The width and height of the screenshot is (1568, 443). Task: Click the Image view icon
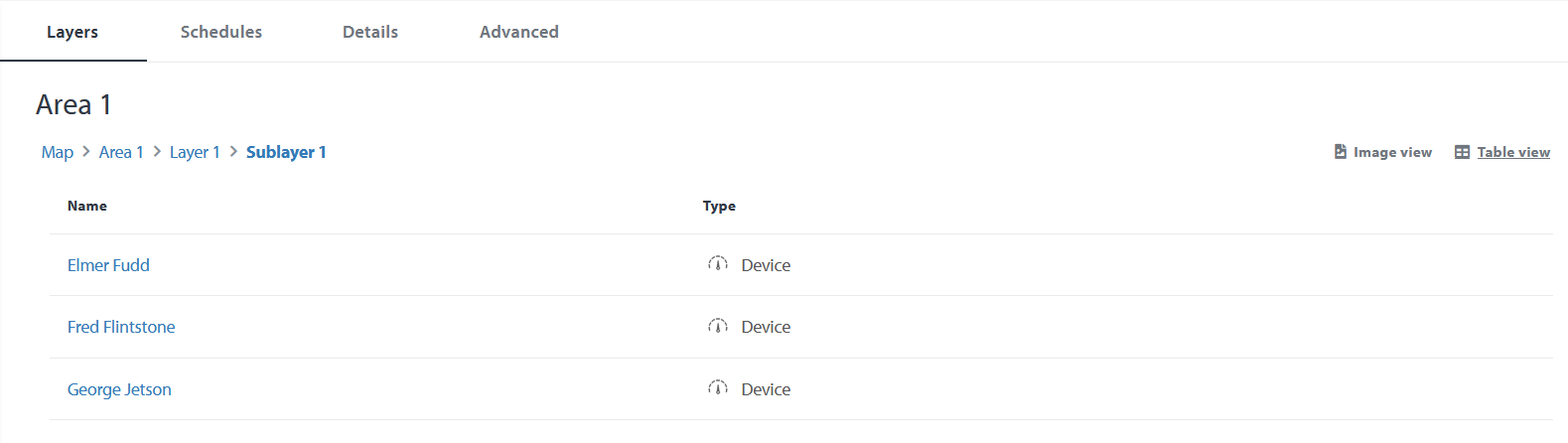tap(1341, 152)
